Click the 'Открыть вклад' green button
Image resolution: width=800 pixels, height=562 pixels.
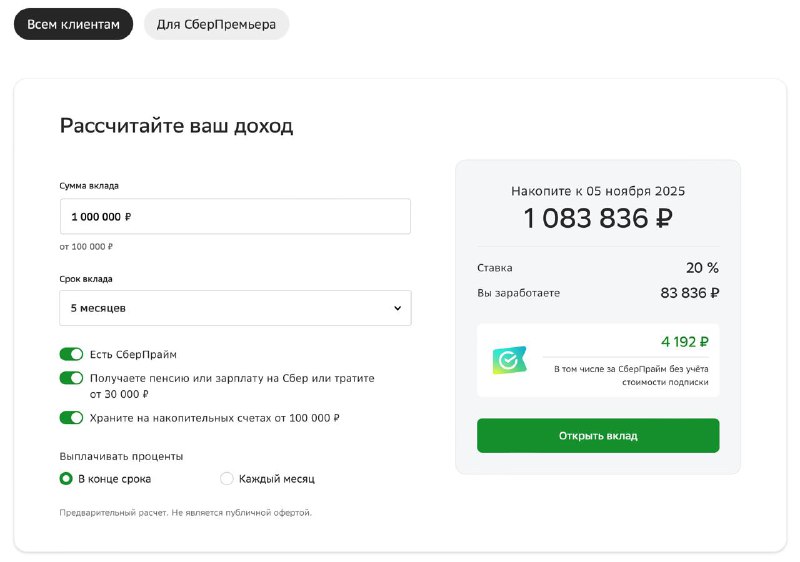pos(598,436)
